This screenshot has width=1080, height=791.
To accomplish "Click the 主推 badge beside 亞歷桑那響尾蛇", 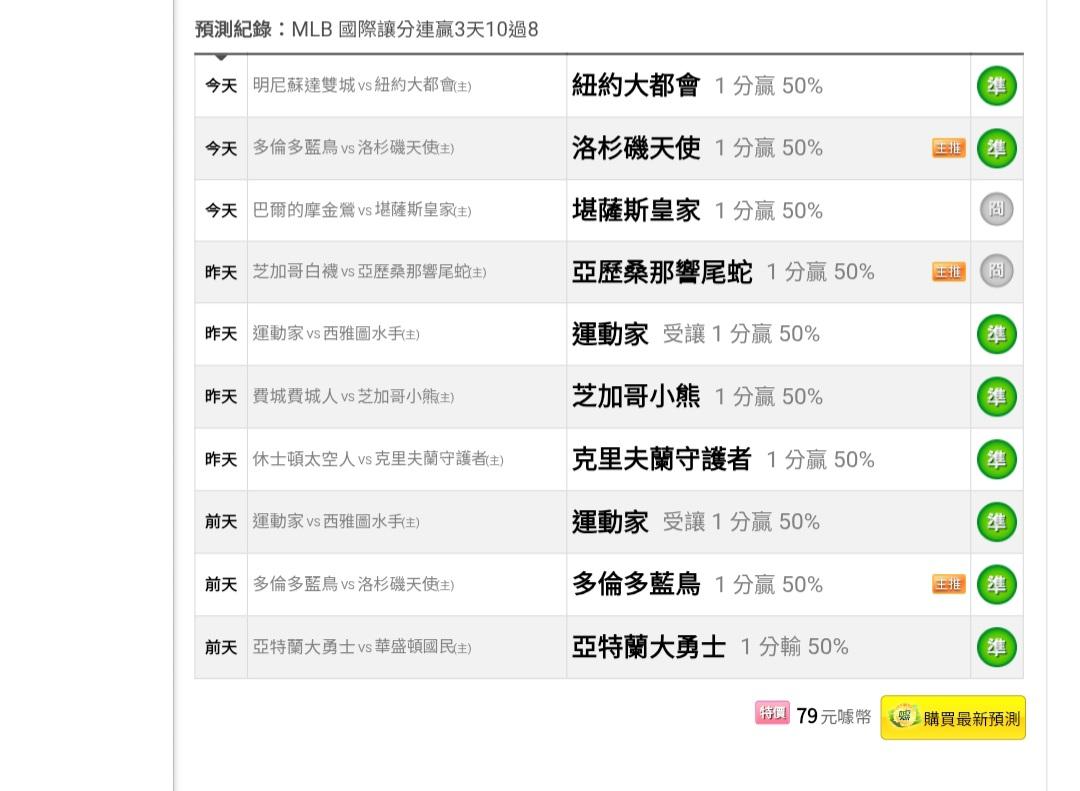I will click(948, 271).
